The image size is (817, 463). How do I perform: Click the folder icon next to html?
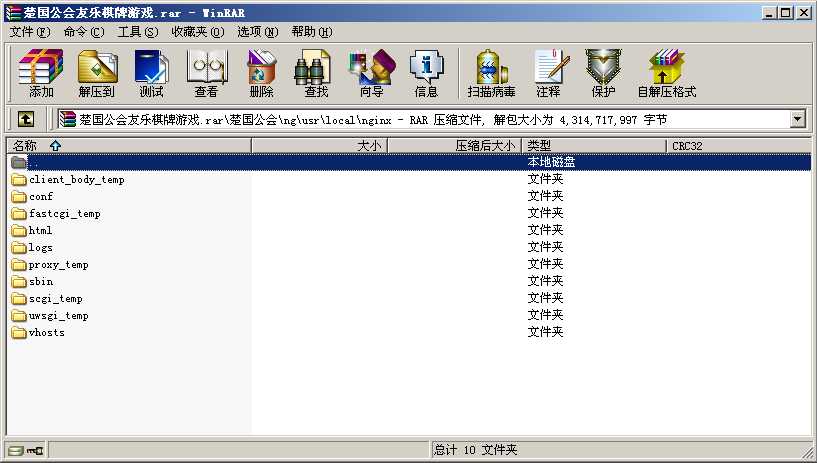(x=19, y=231)
